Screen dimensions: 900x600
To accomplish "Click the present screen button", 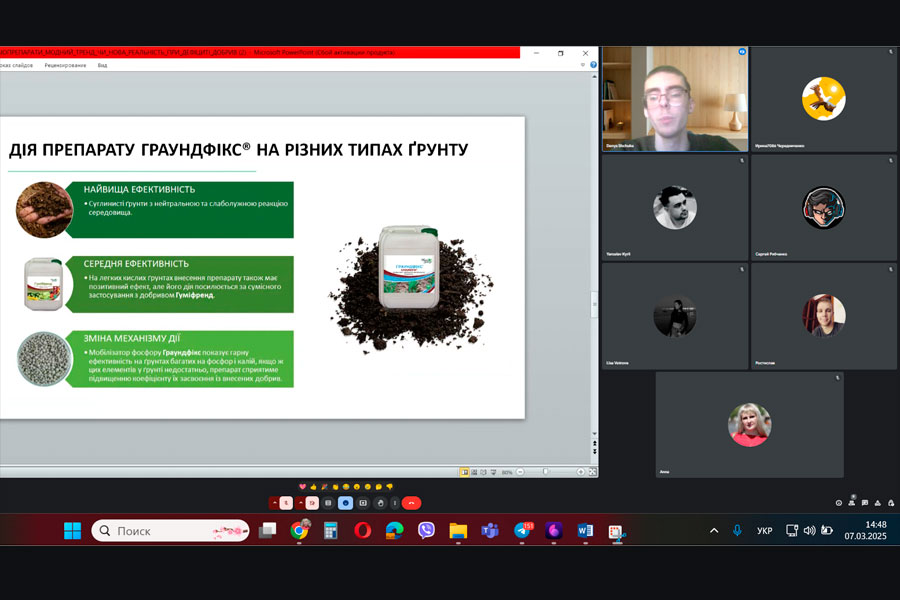I will pyautogui.click(x=363, y=503).
